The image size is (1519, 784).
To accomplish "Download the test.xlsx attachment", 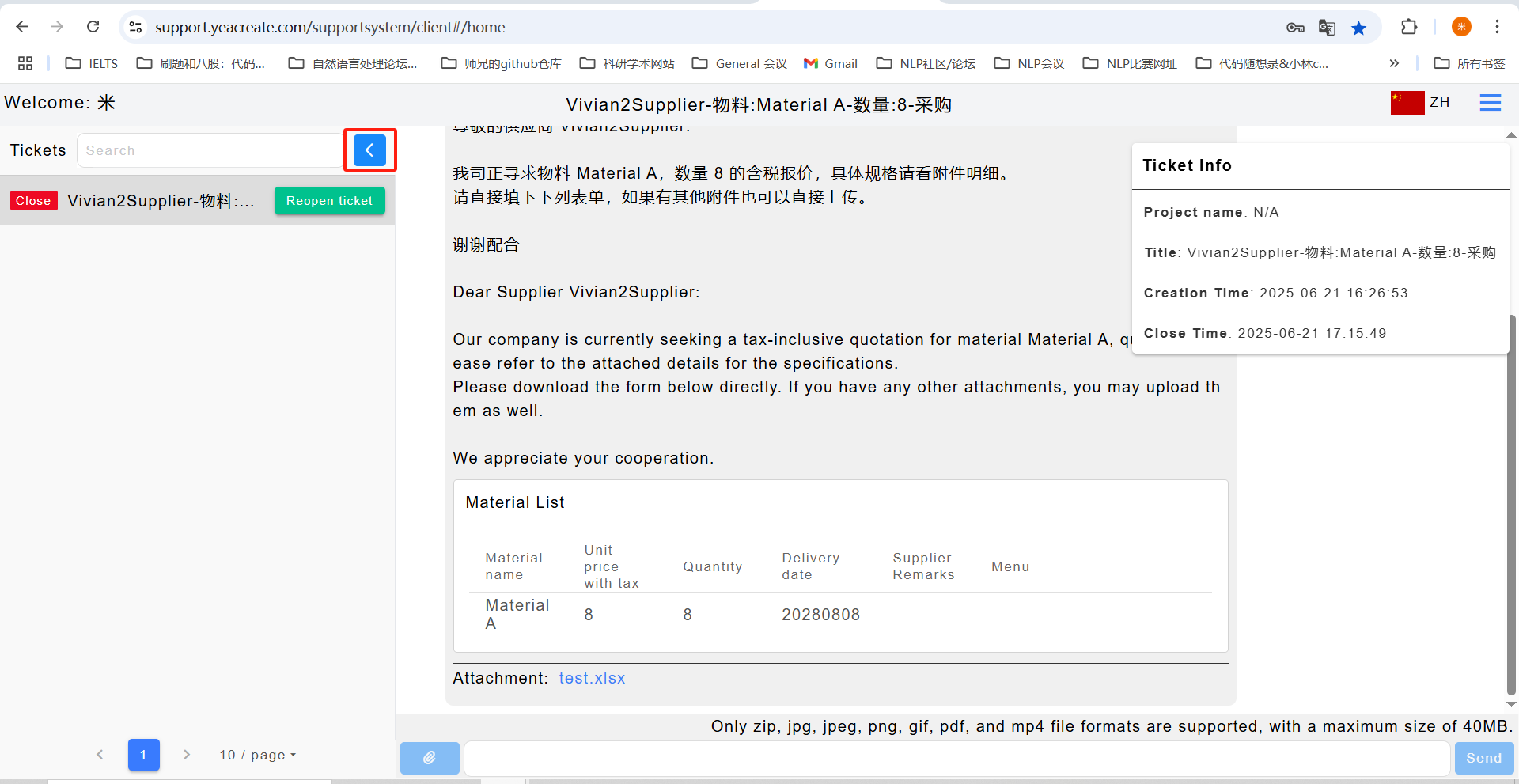I will coord(591,678).
